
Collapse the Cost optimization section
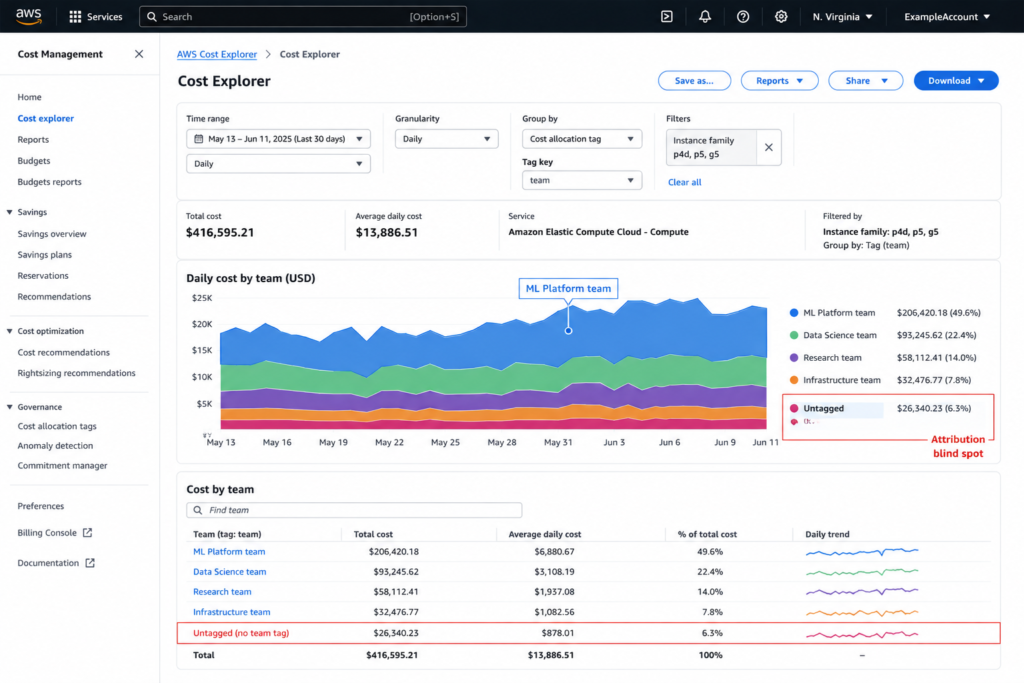(10, 331)
